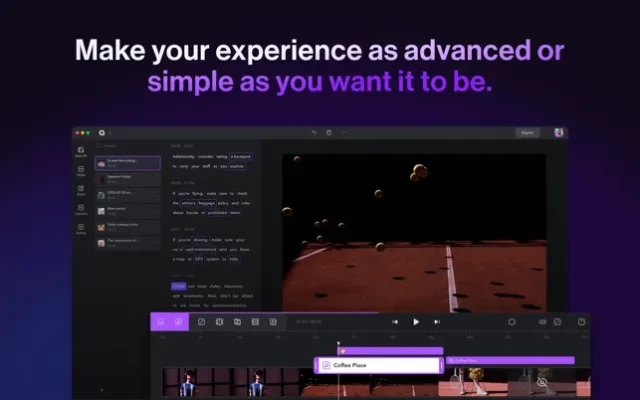Image resolution: width=640 pixels, height=400 pixels.
Task: Click the trash icon in top bar
Action: tap(329, 132)
